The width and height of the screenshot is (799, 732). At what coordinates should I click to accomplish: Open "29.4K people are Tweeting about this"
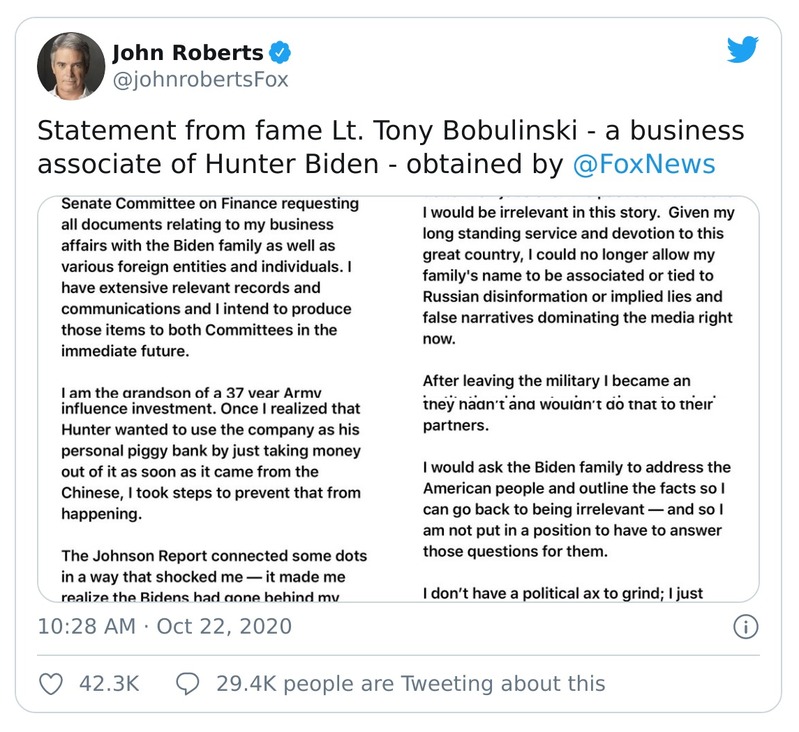coord(410,684)
